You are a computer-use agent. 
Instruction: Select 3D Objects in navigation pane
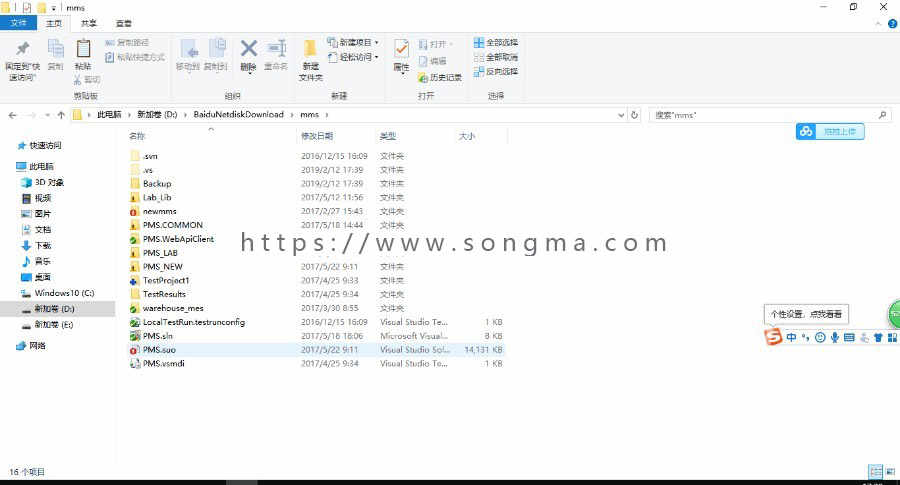pyautogui.click(x=43, y=183)
